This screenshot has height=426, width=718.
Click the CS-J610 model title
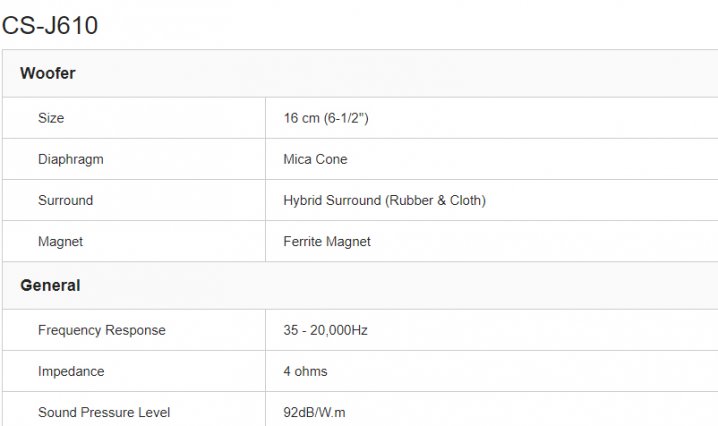tap(50, 25)
